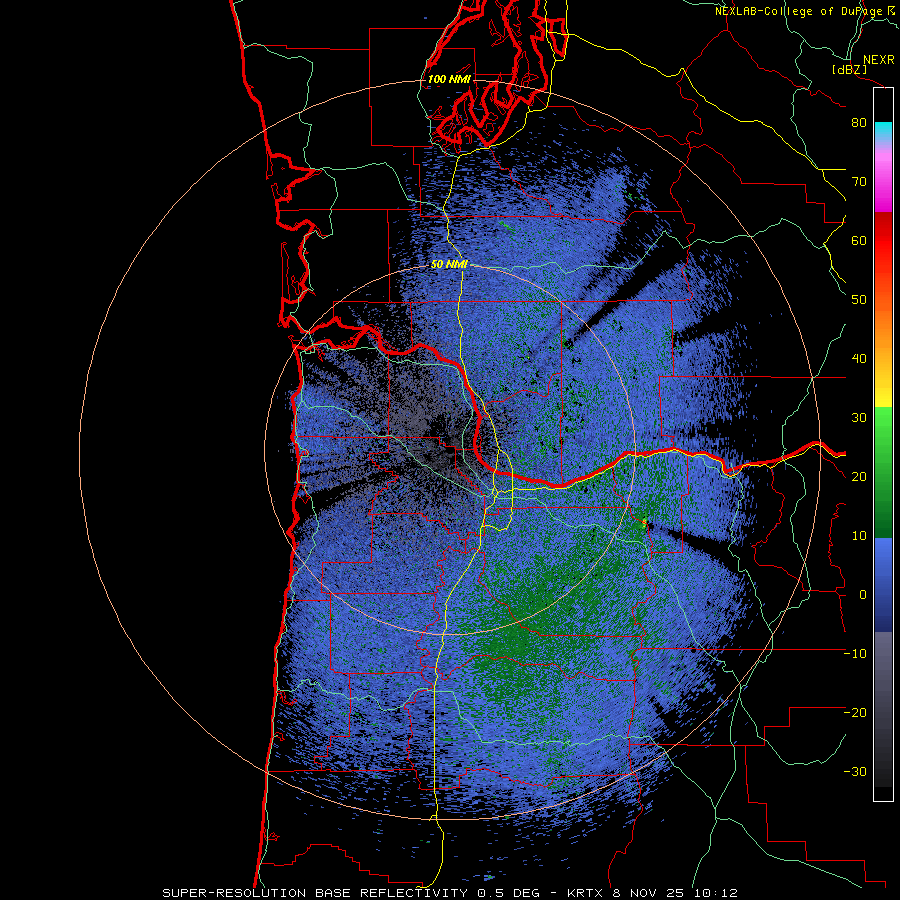Screen dimensions: 900x900
Task: Select the 40 value on dBZ scale
Action: click(859, 359)
